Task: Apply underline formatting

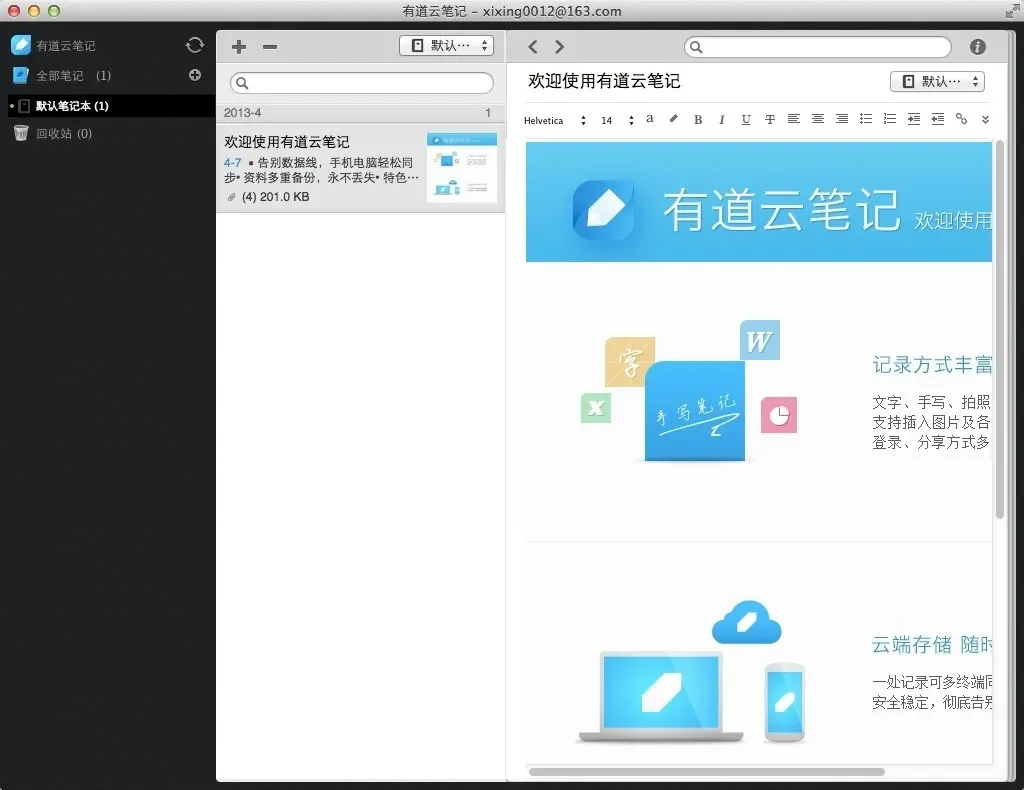Action: click(x=745, y=120)
